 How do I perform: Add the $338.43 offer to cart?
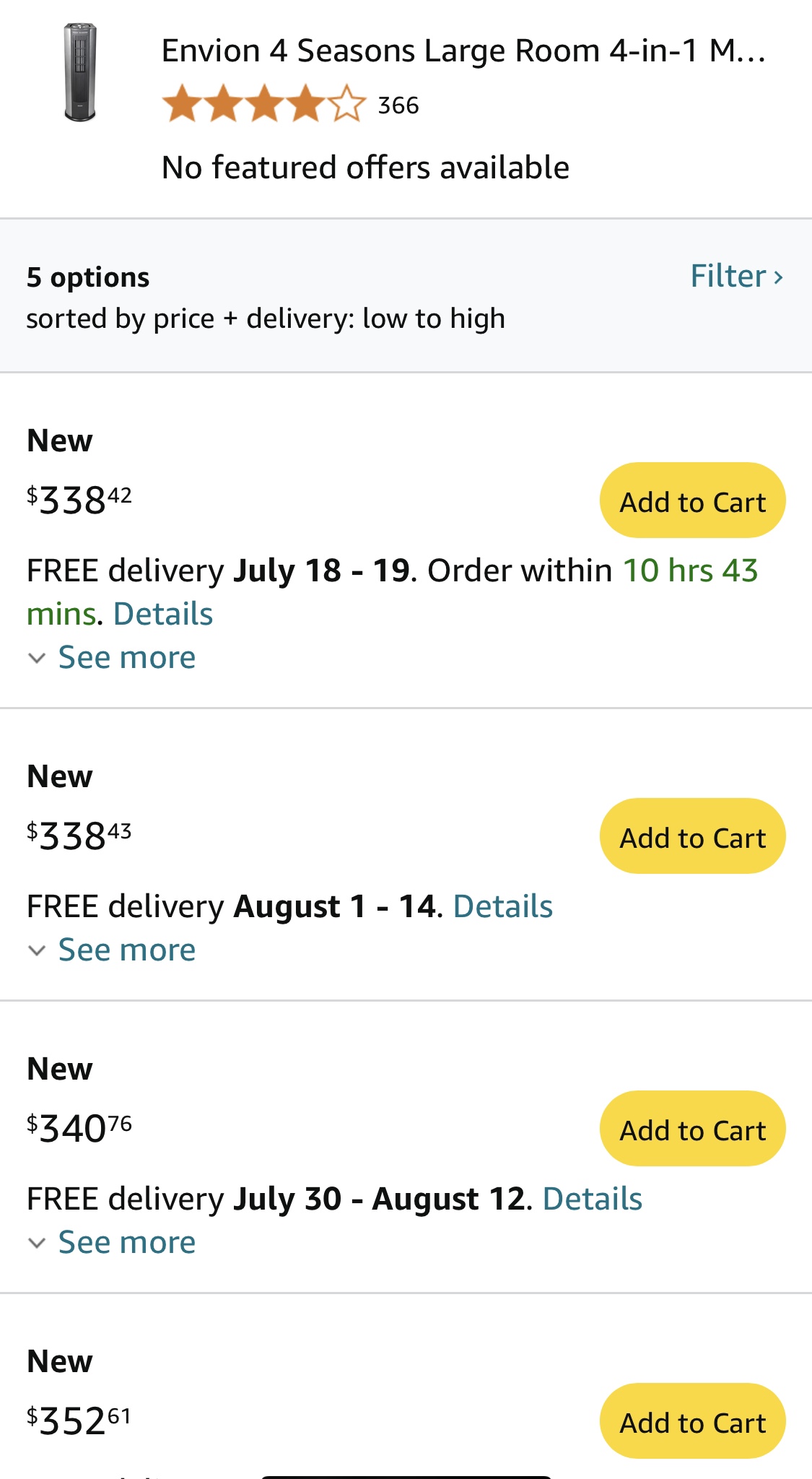[692, 836]
